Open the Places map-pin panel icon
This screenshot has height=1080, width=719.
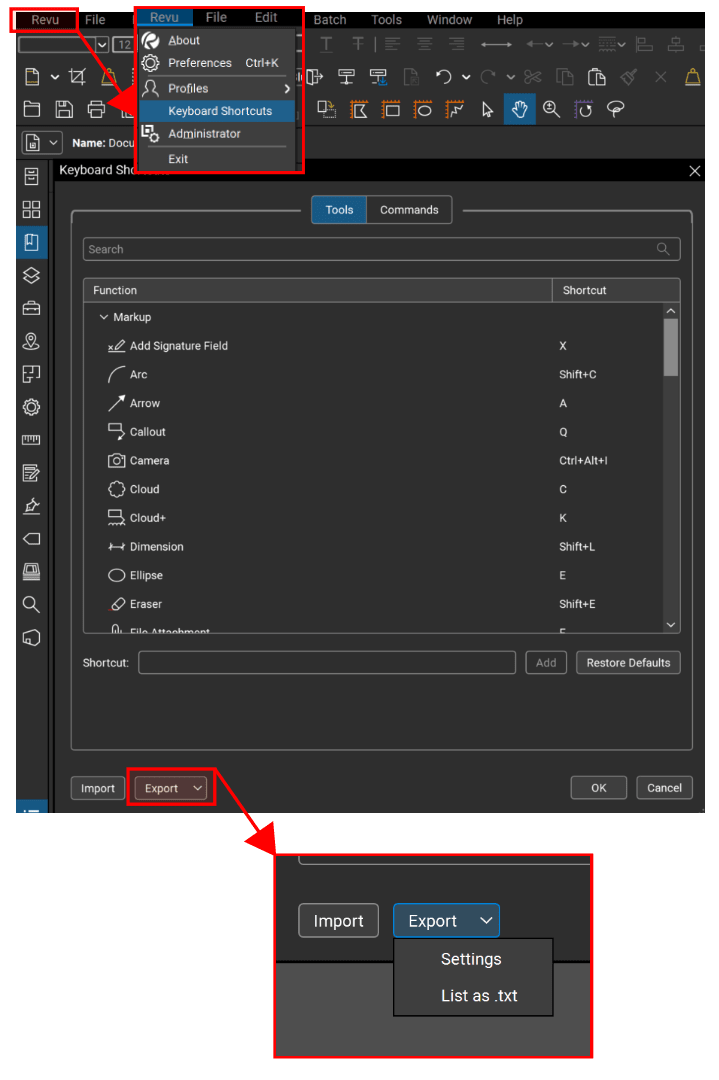[31, 341]
